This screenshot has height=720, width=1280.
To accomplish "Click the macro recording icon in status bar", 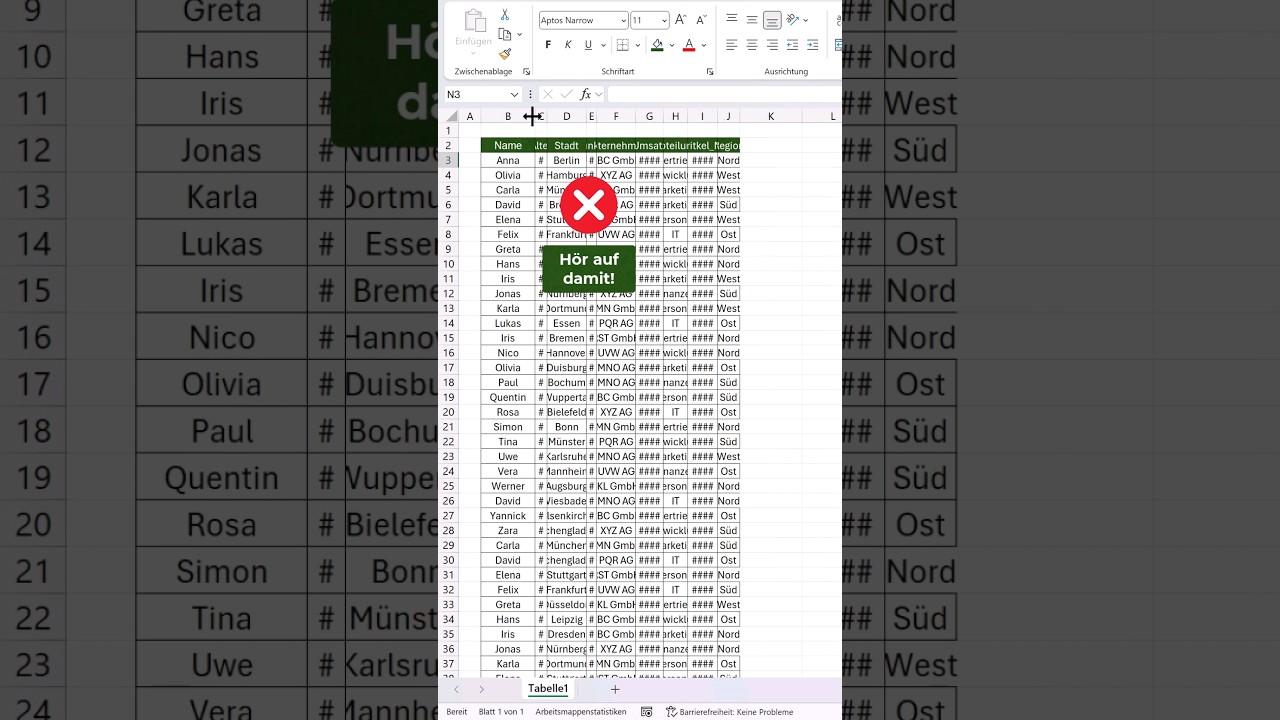I will (x=646, y=712).
